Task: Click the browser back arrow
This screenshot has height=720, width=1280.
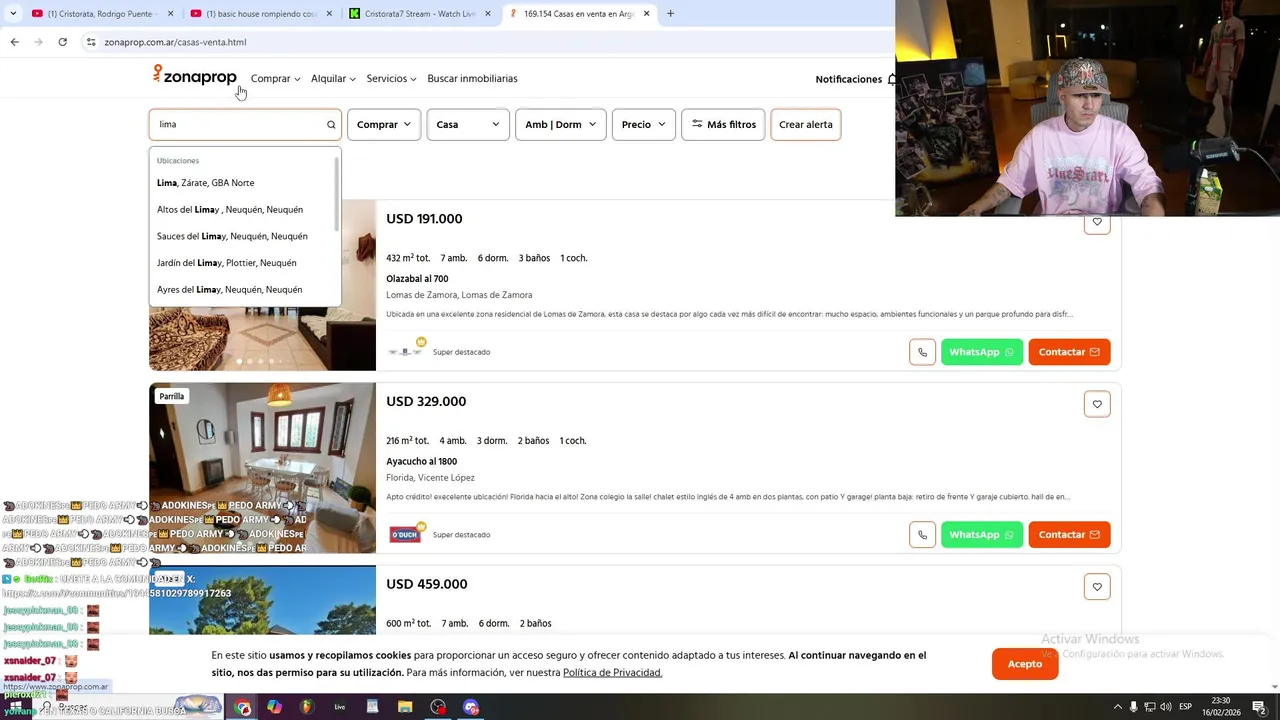Action: pos(14,42)
